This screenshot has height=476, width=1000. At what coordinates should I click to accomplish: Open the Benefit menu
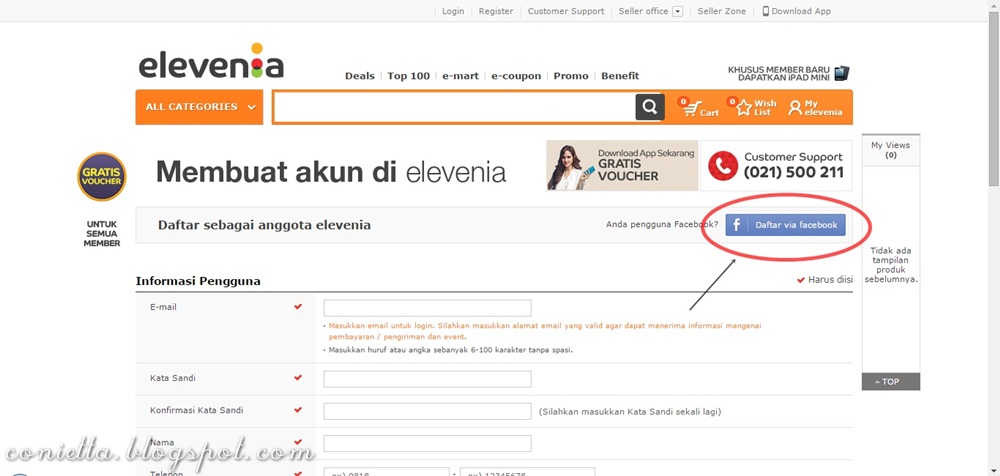[620, 76]
